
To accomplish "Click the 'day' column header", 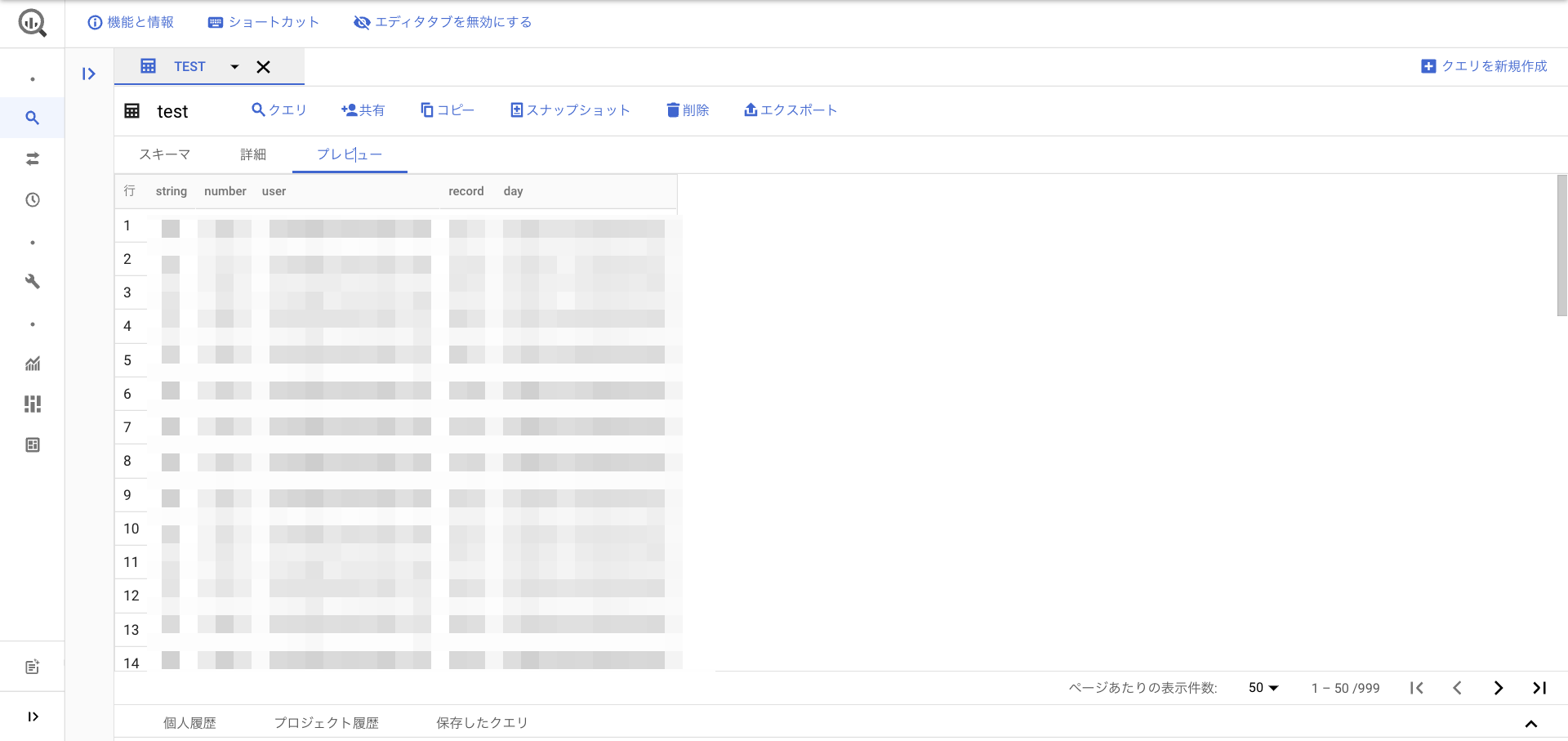I will 513,191.
